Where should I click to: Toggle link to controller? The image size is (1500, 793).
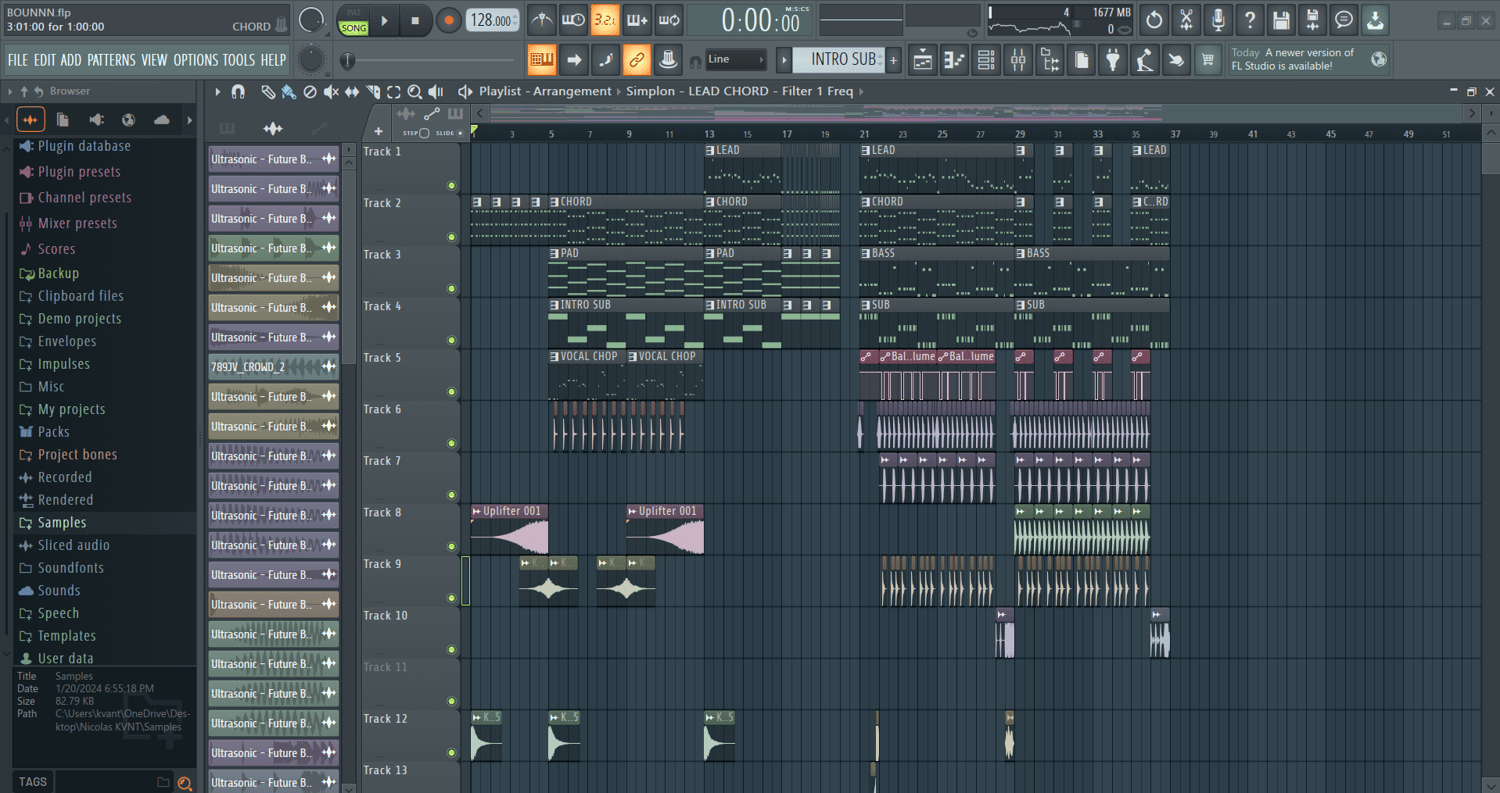(637, 60)
